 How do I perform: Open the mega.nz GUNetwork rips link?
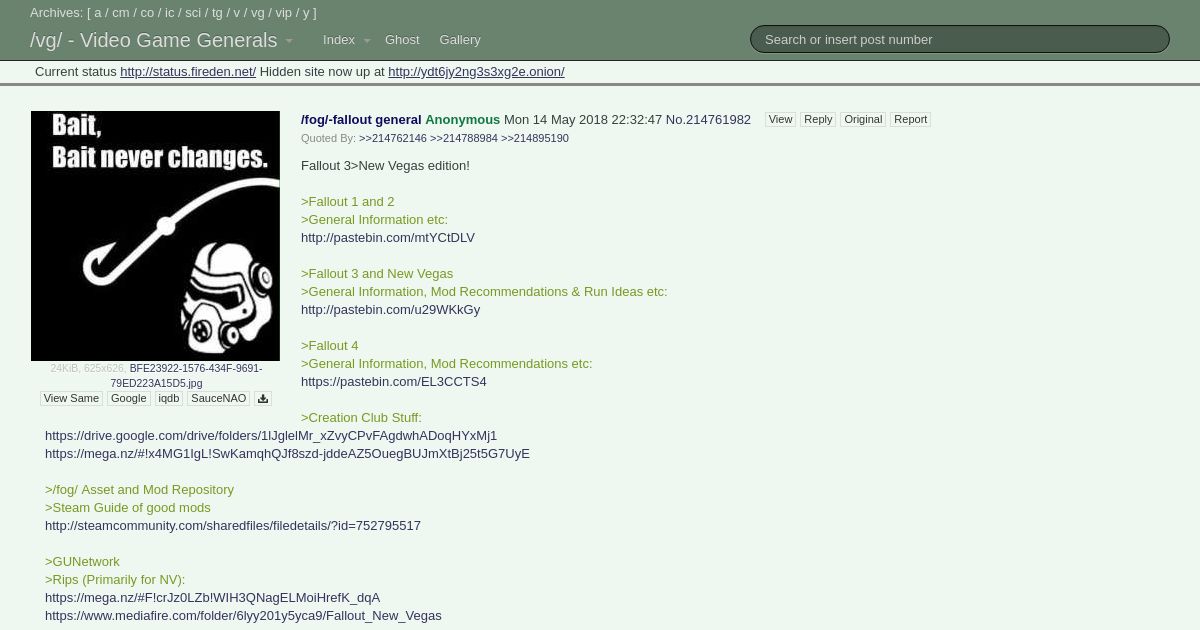pos(212,597)
